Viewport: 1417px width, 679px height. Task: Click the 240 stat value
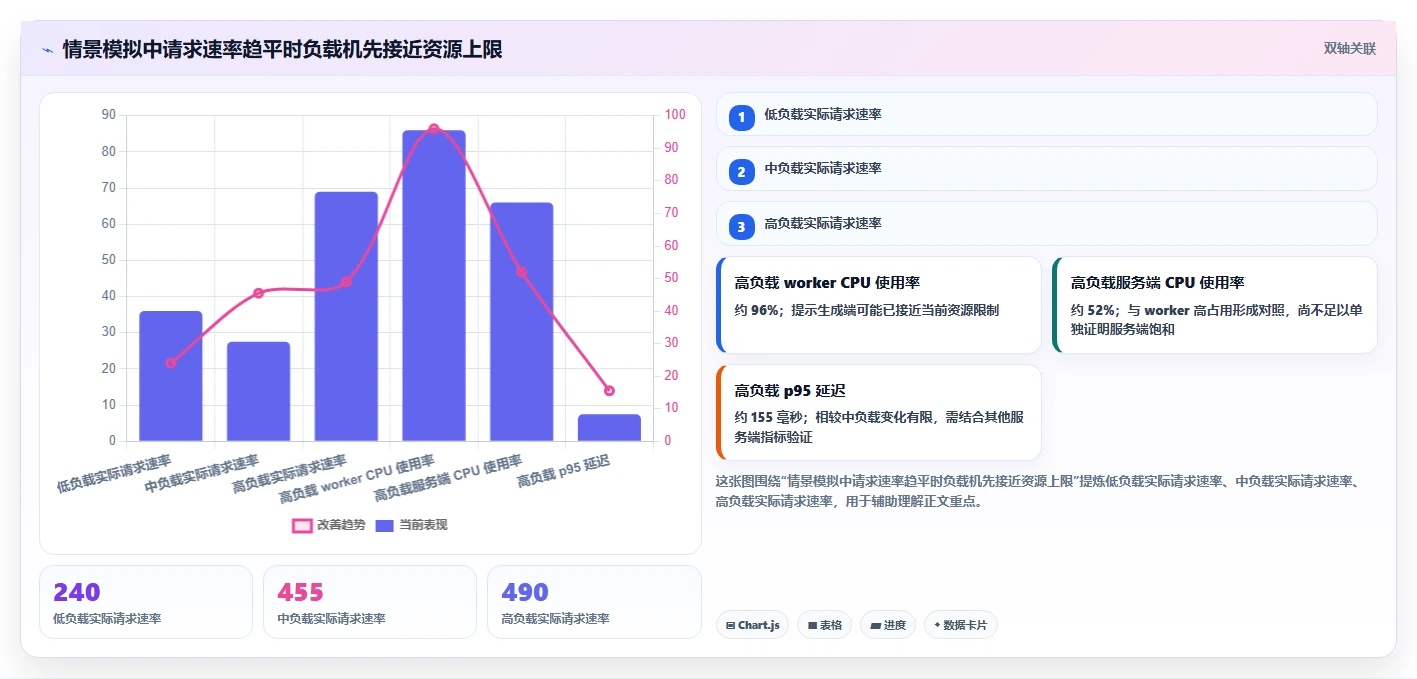77,592
